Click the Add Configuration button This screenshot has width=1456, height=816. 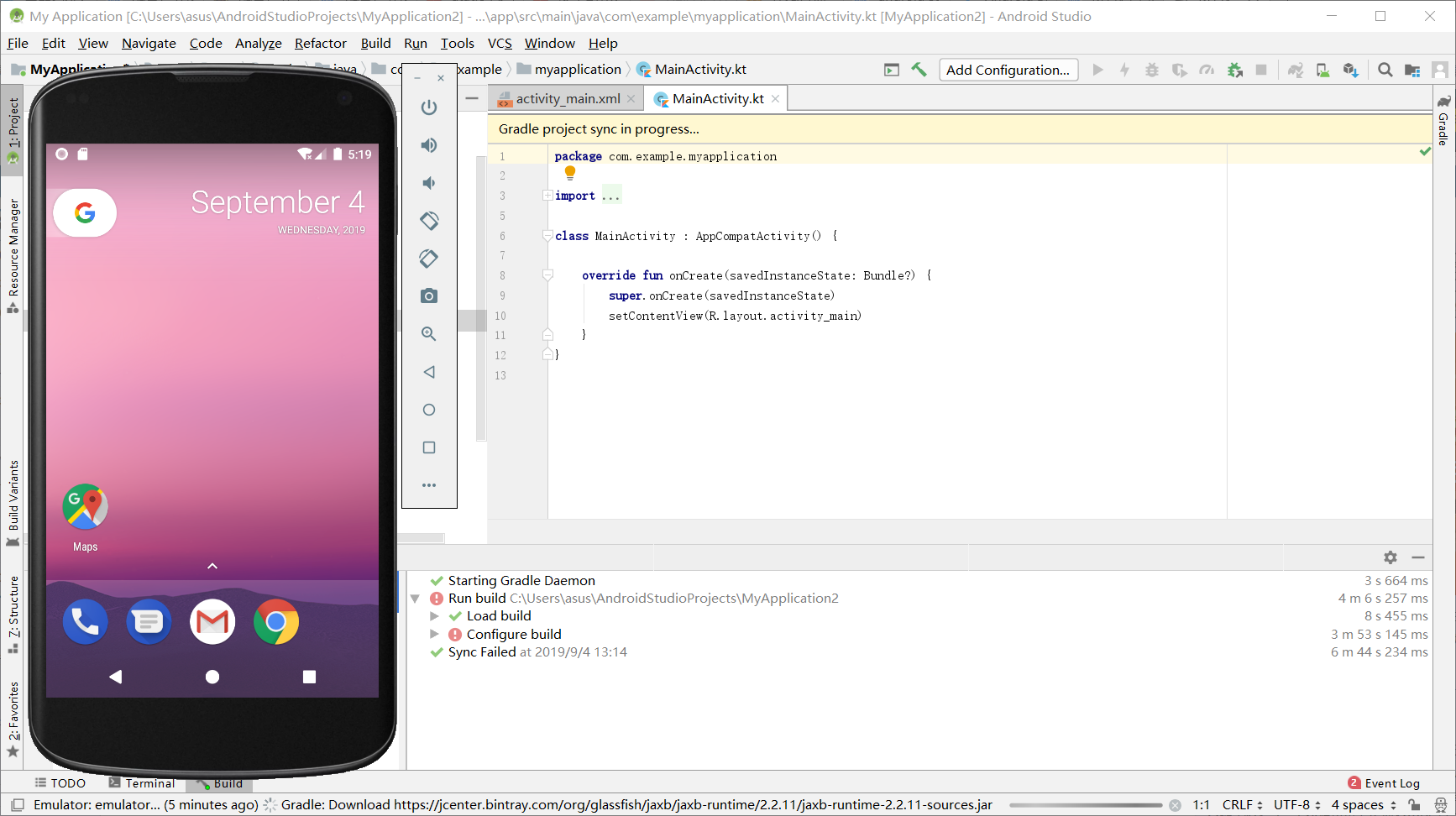1008,70
